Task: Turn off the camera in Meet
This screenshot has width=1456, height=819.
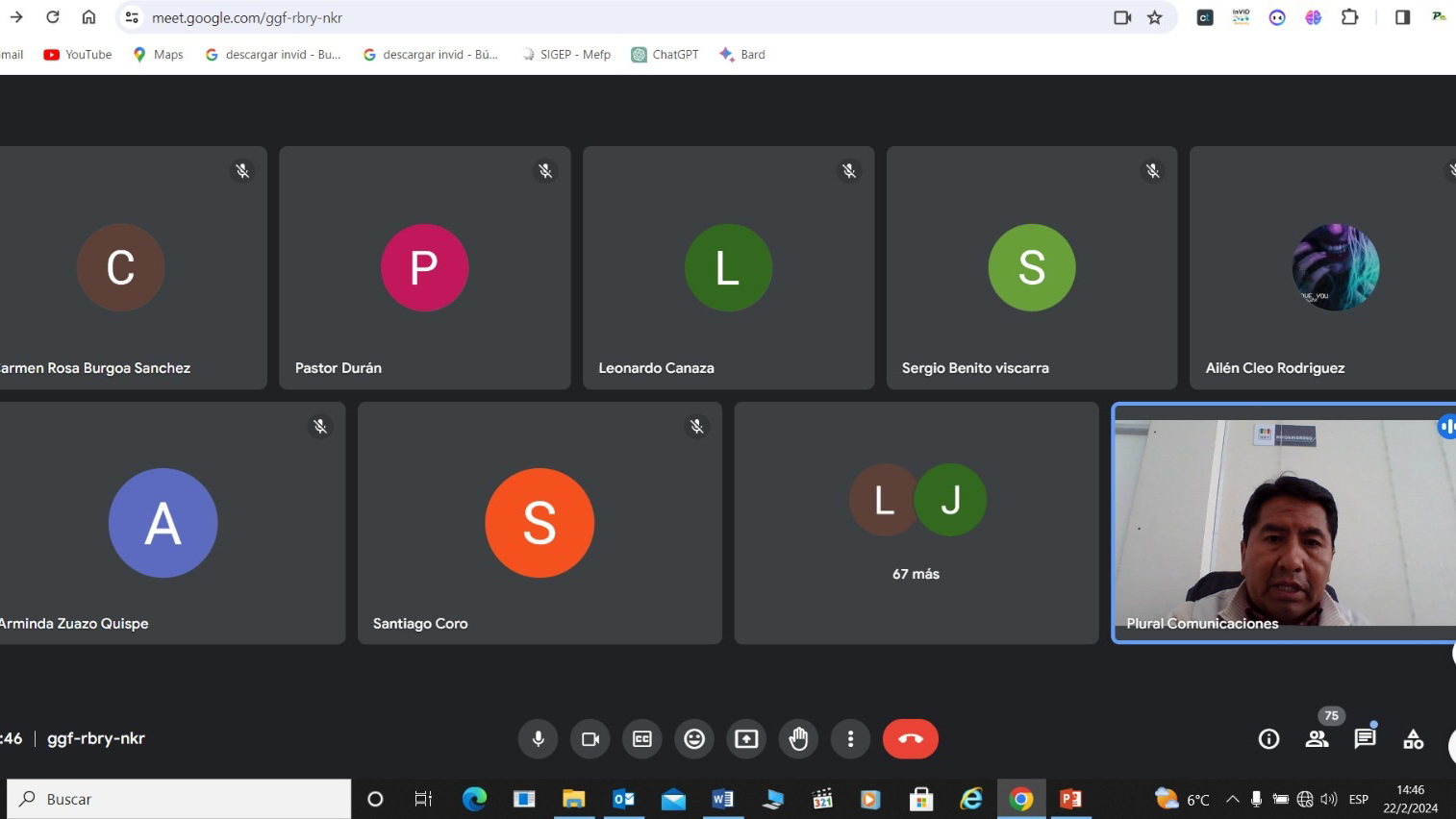Action: click(x=590, y=739)
